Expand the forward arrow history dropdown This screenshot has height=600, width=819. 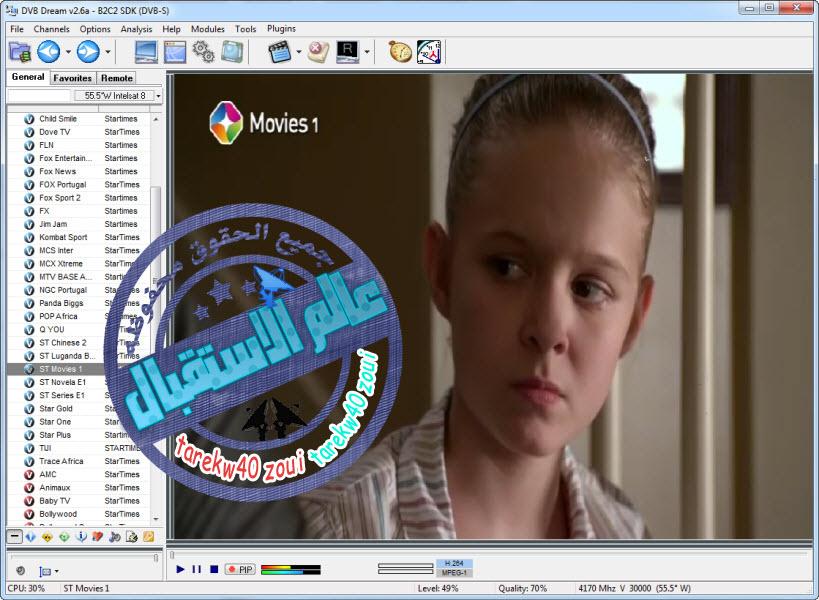coord(108,52)
